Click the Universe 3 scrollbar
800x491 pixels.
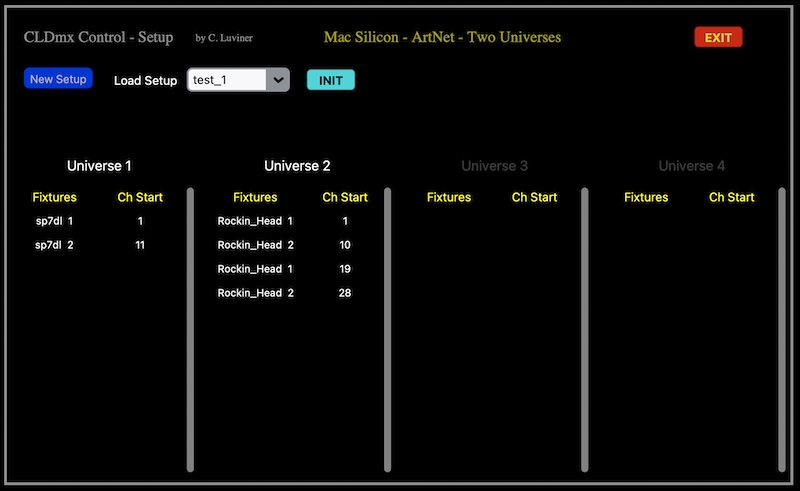(x=585, y=330)
